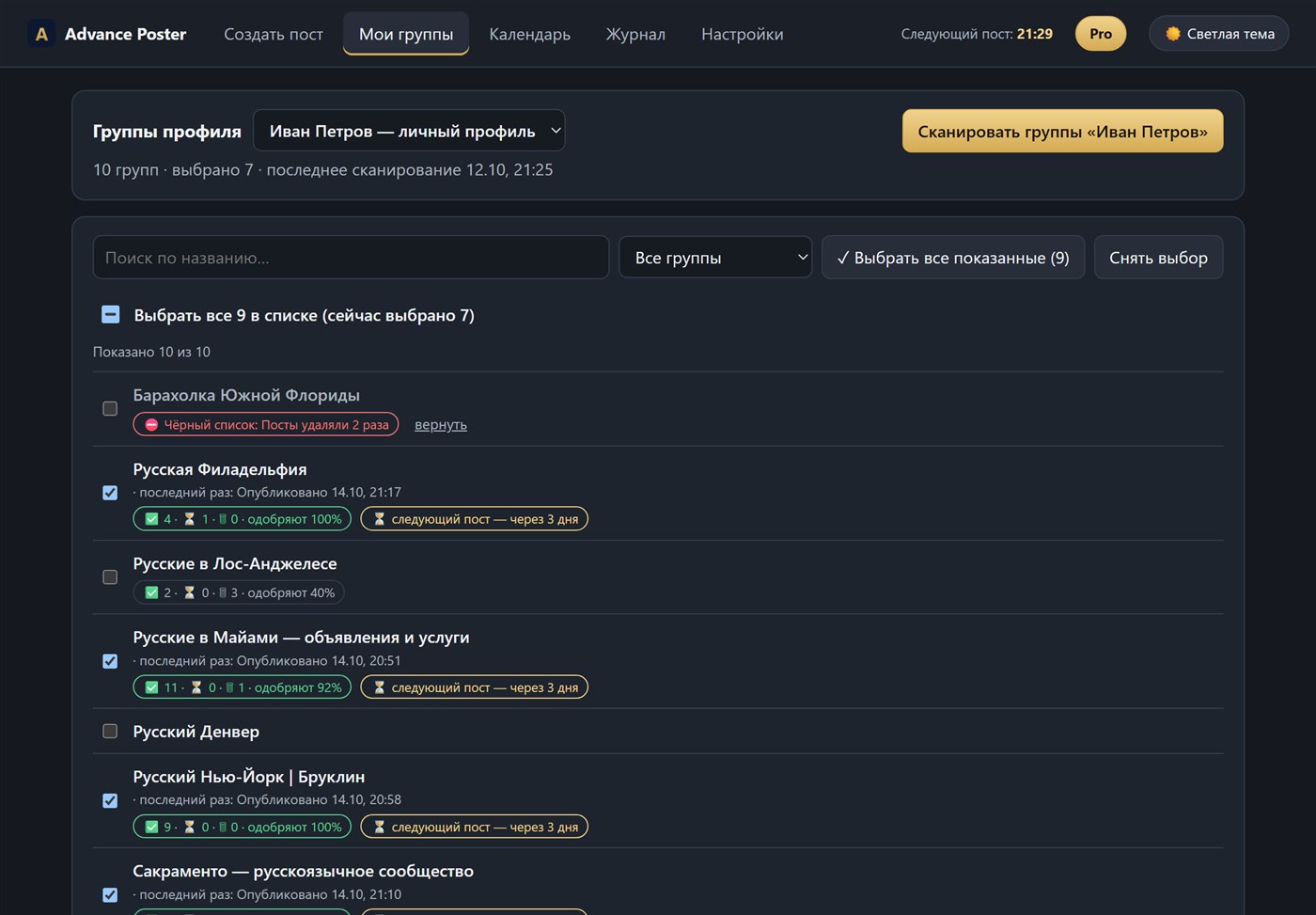The image size is (1316, 915).
Task: Click the 'Показано 10 из 10' text
Action: point(151,352)
